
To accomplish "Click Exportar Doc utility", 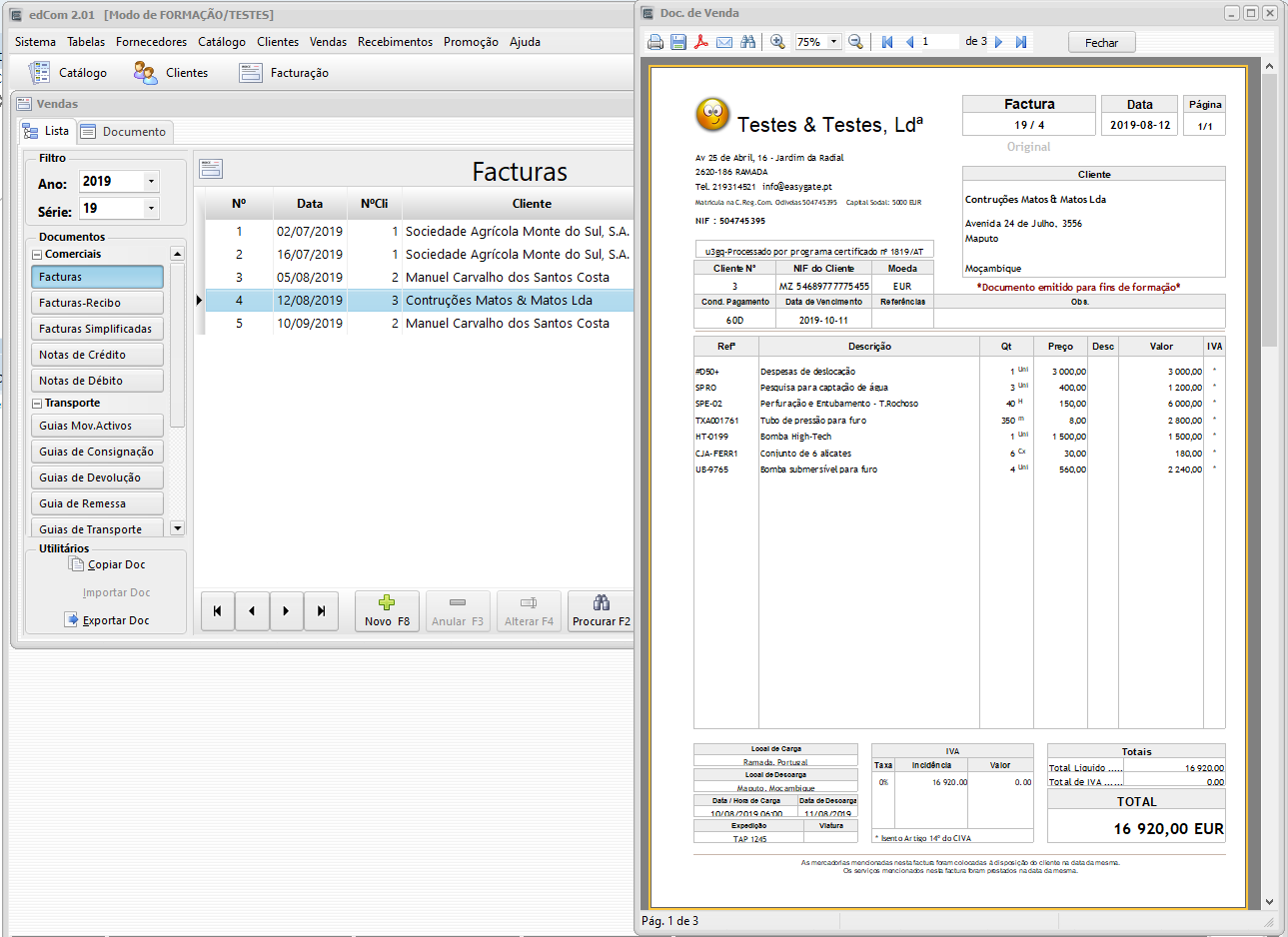I will 107,620.
